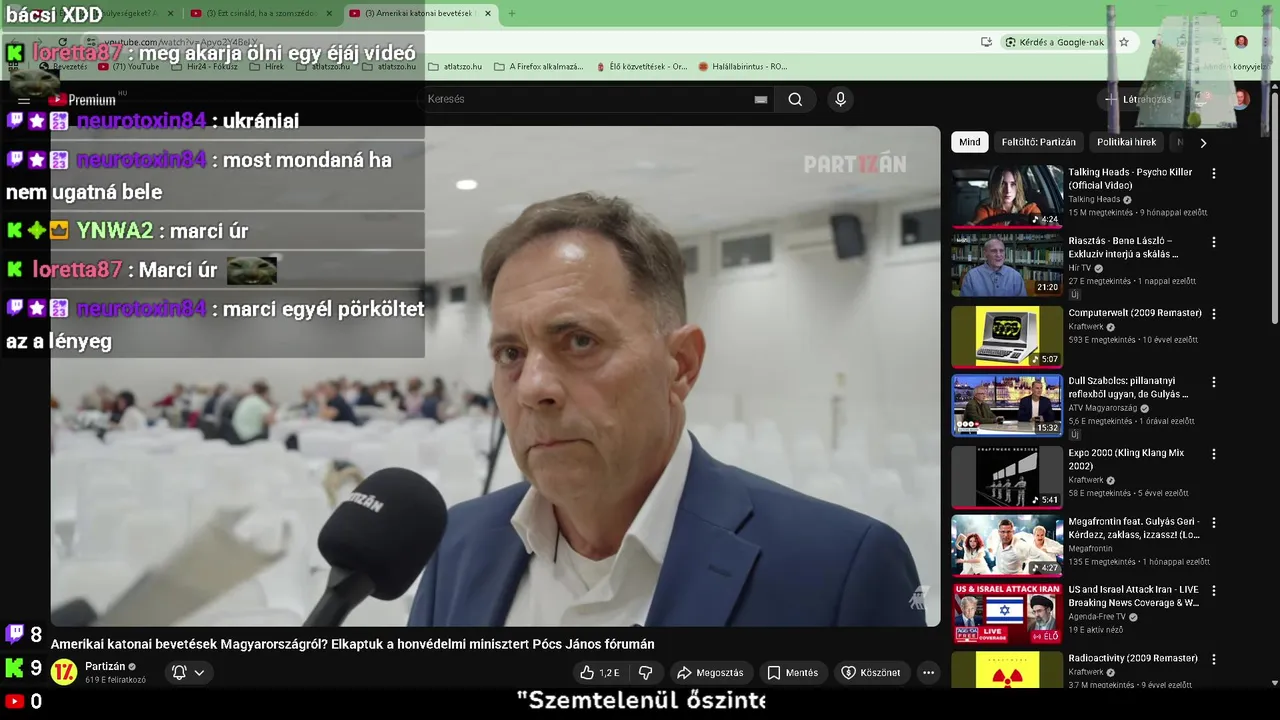
Task: Open the Computerwelt (2009 Remaster) title link
Action: (x=1135, y=313)
